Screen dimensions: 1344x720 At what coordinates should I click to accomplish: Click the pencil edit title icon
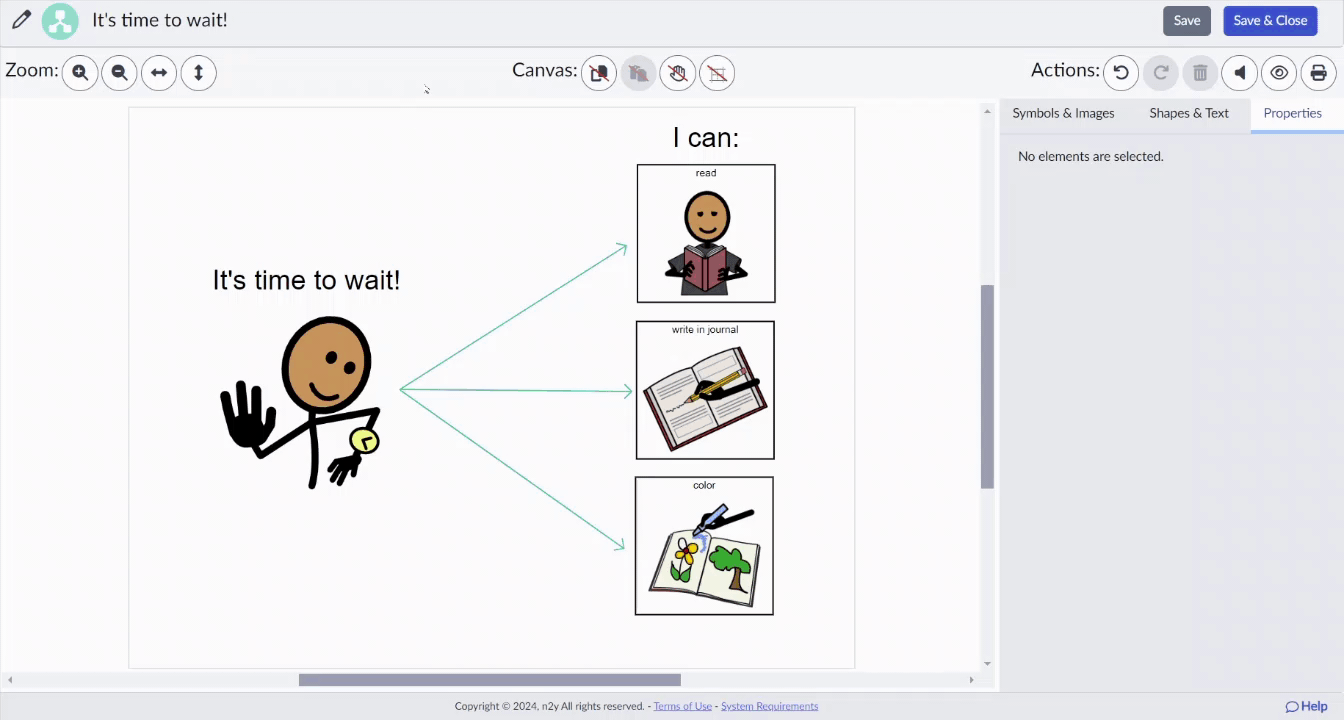[x=20, y=19]
